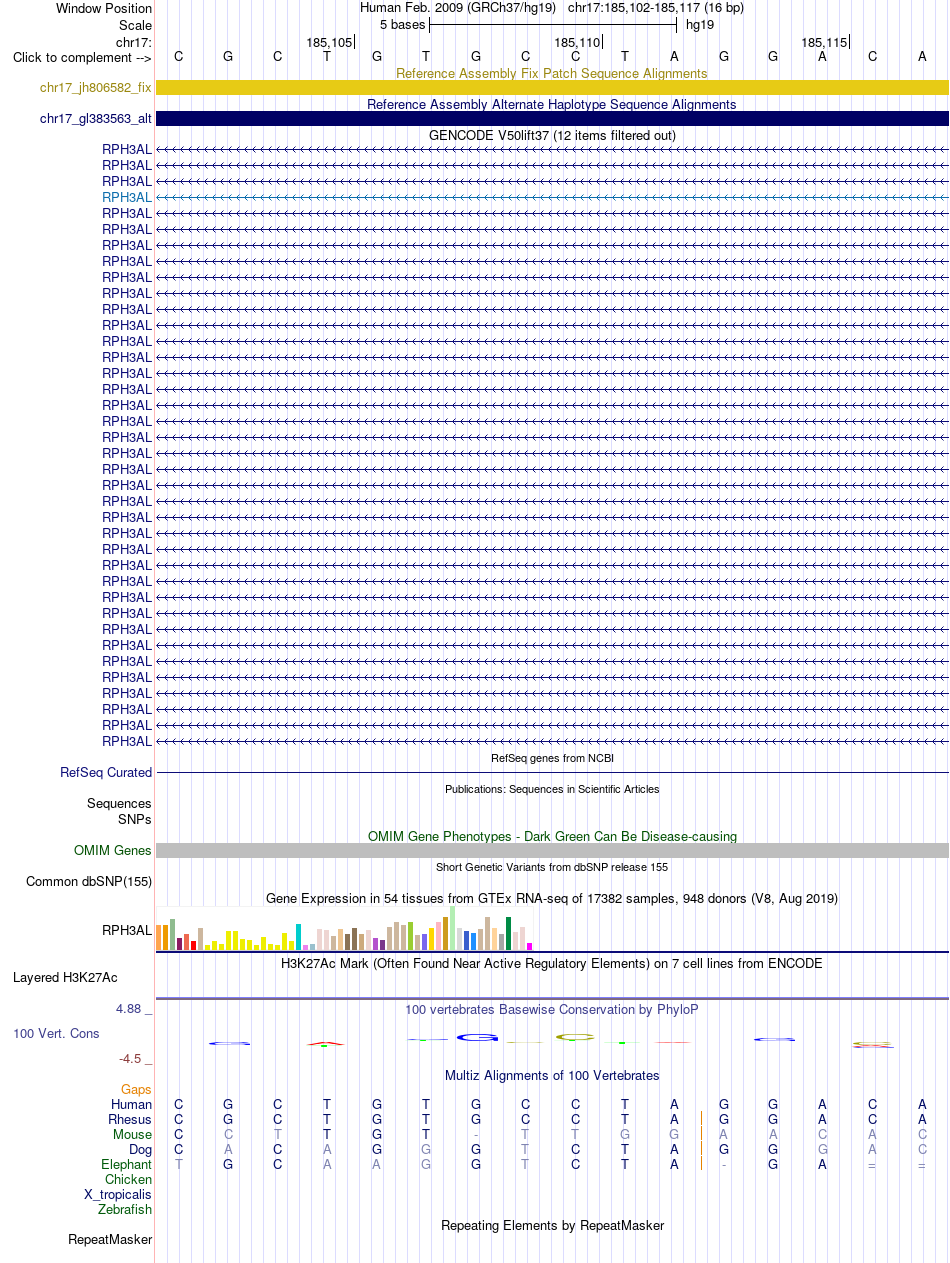Screen dimensions: 950x1263
Task: Click the X_tropicalis alignment row label
Action: click(118, 1195)
